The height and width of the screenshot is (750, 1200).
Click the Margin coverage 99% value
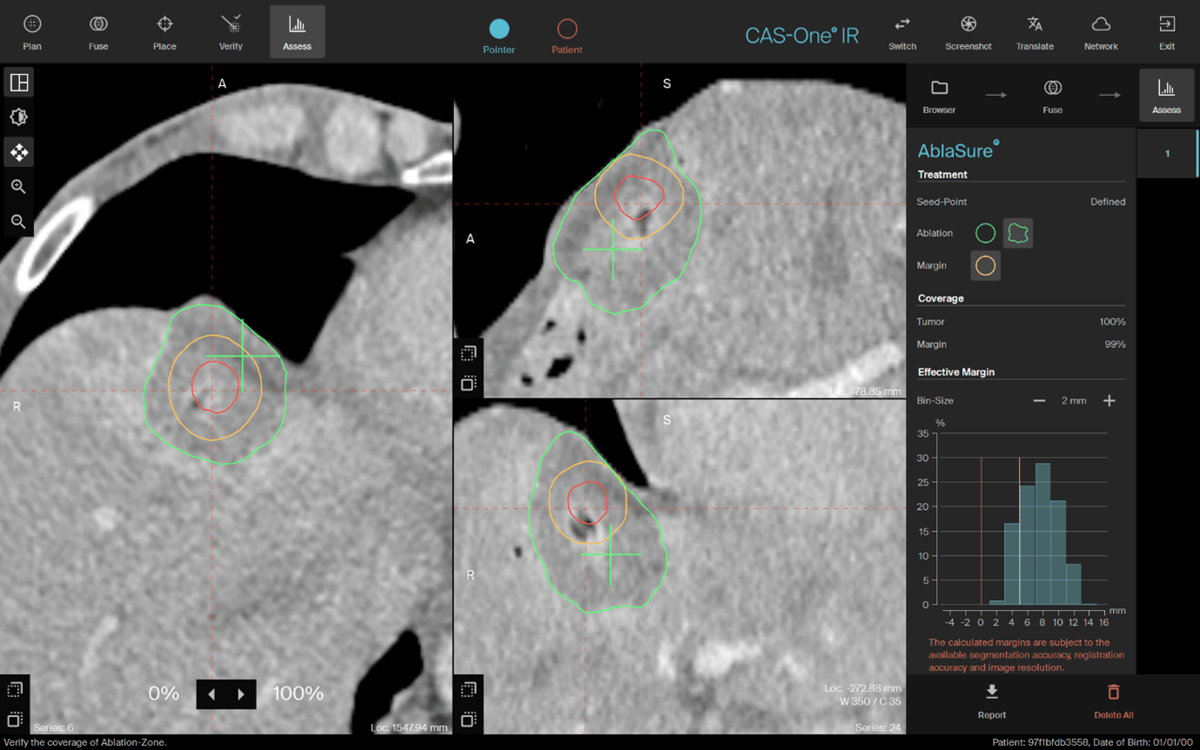pos(1114,344)
